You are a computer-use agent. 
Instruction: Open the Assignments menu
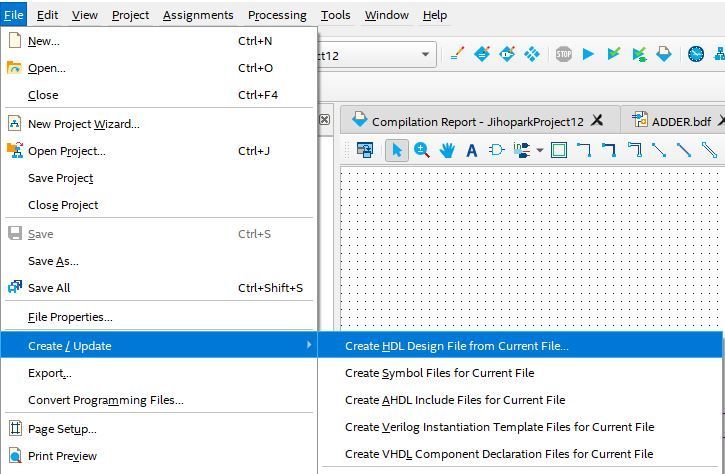click(x=198, y=15)
